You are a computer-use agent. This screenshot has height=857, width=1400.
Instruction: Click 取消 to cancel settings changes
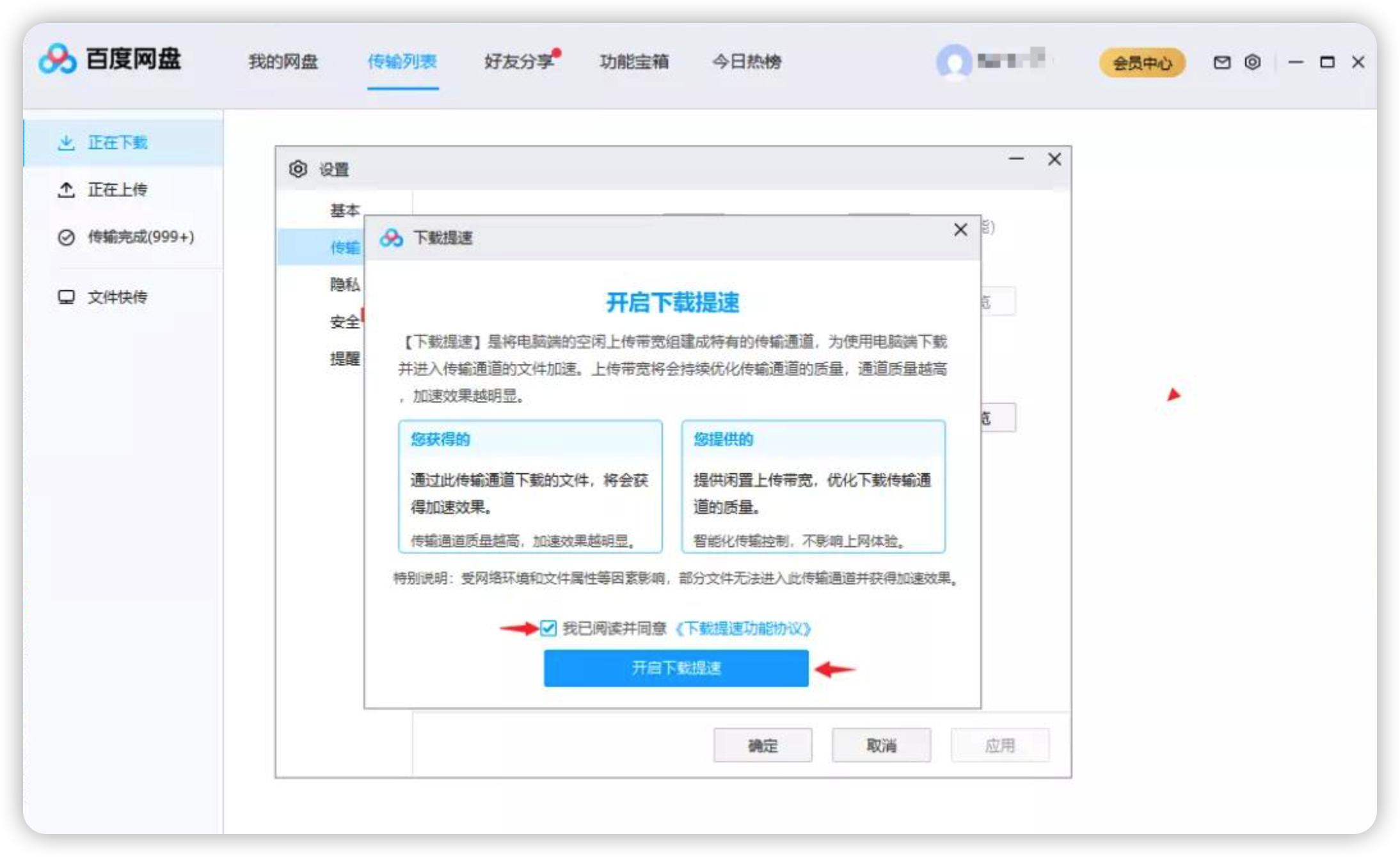[881, 744]
